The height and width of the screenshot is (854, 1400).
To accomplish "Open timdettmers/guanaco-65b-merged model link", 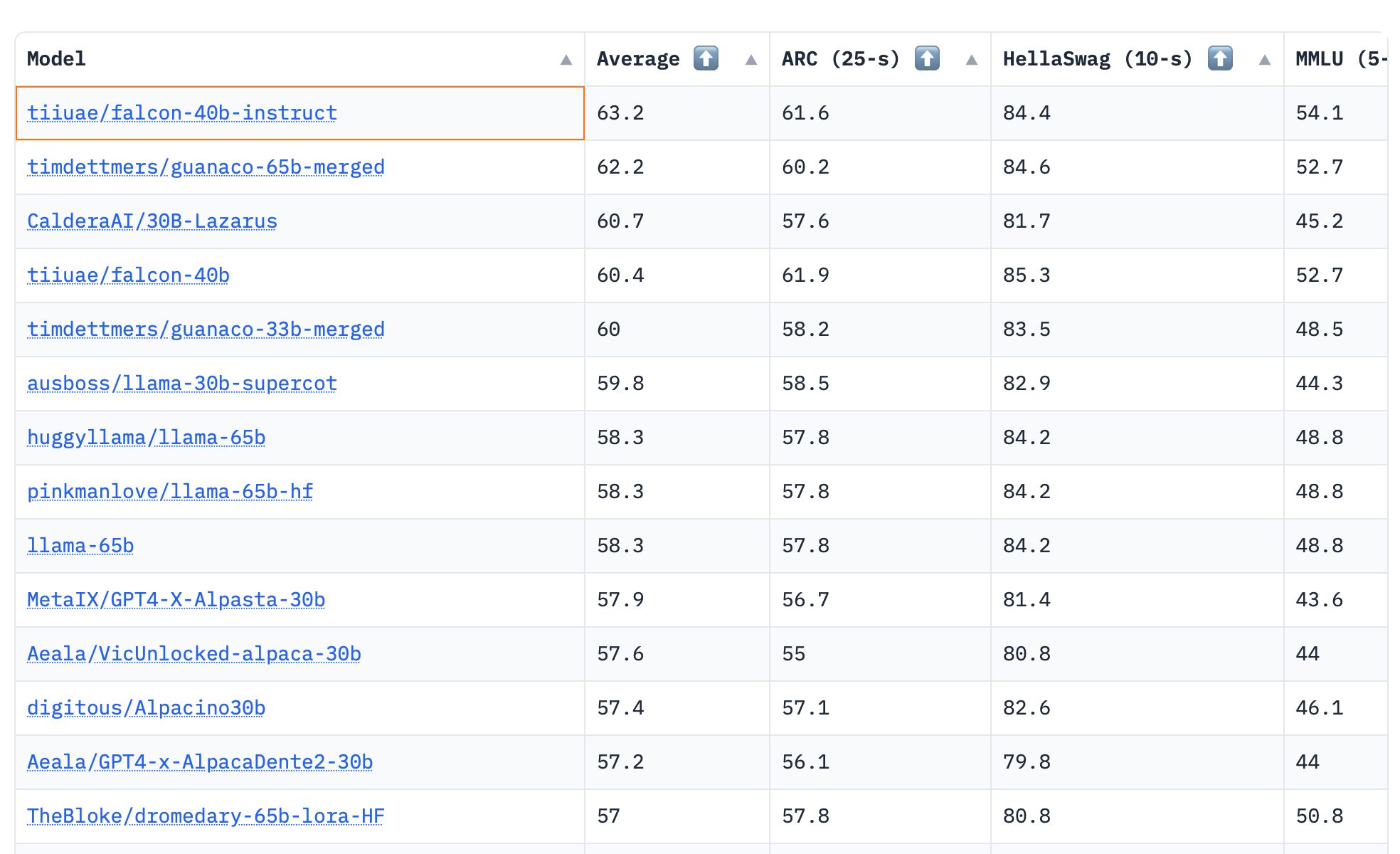I will 206,167.
